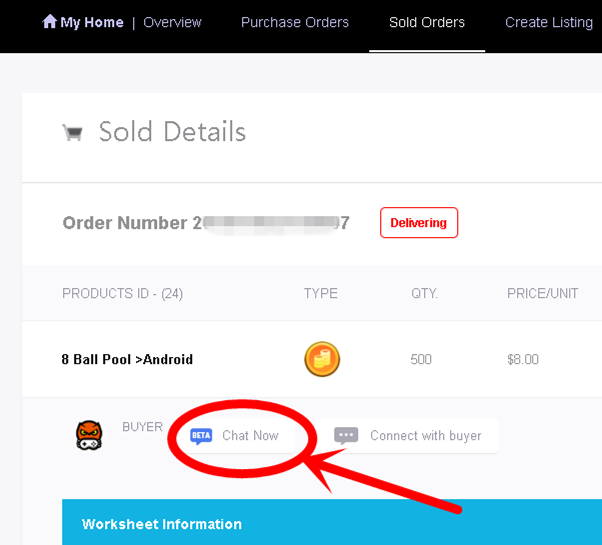Click the Sold Details page heading

(x=172, y=132)
